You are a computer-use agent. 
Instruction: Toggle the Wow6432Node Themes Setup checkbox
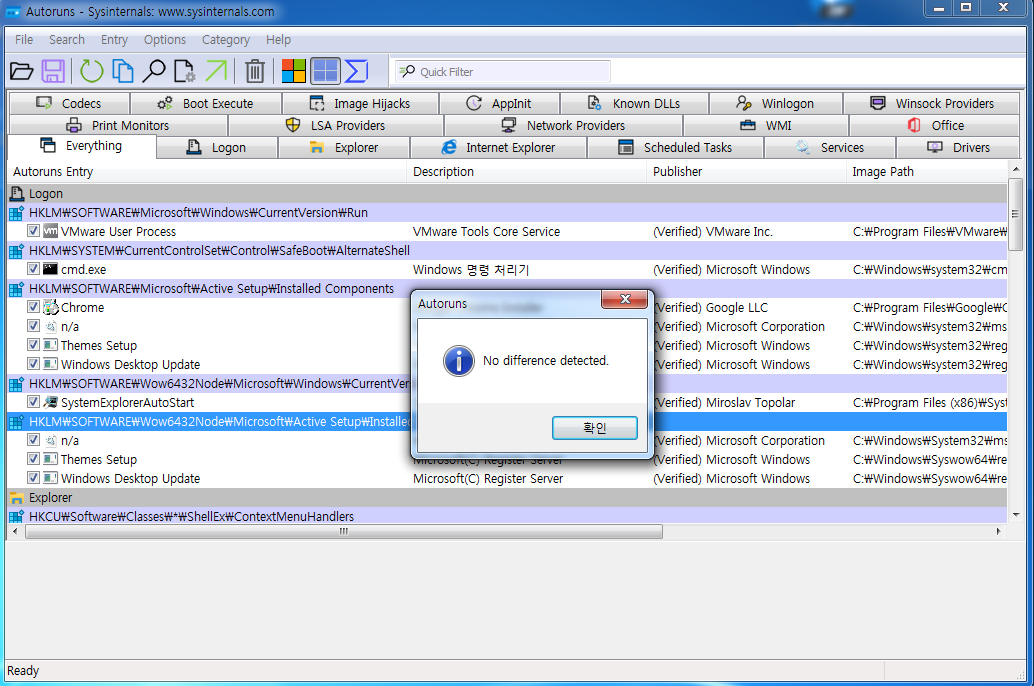pos(33,459)
